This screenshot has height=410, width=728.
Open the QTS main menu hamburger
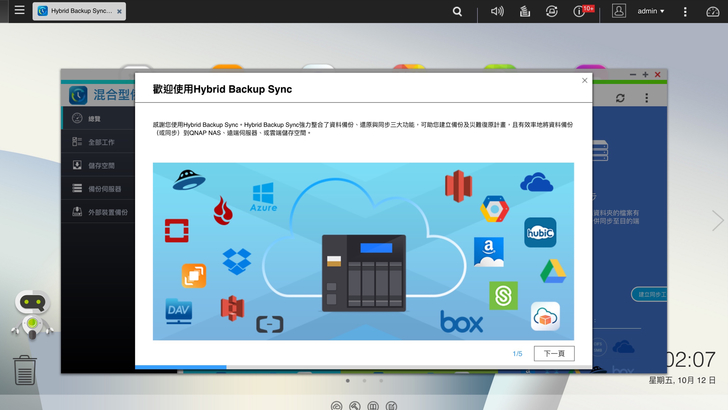point(19,11)
